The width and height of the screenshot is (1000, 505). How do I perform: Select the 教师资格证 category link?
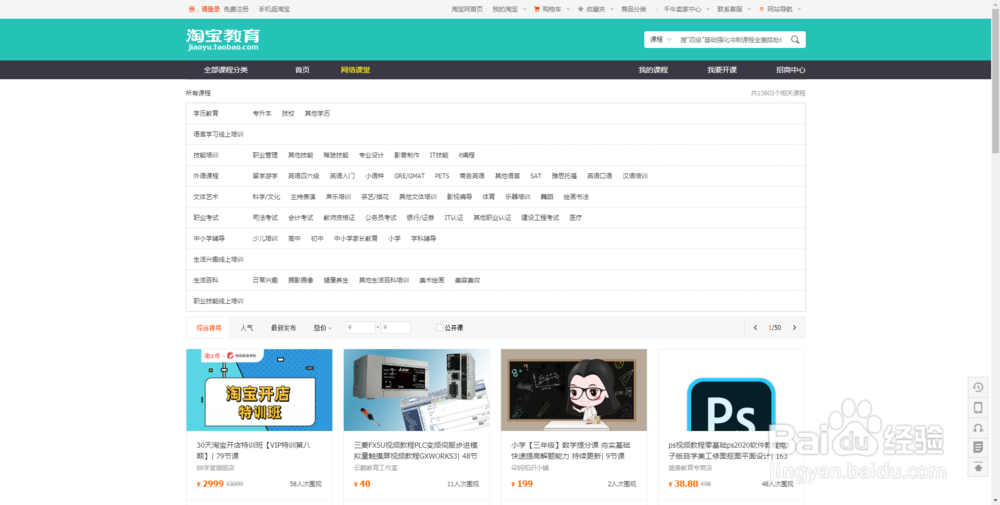[x=339, y=217]
